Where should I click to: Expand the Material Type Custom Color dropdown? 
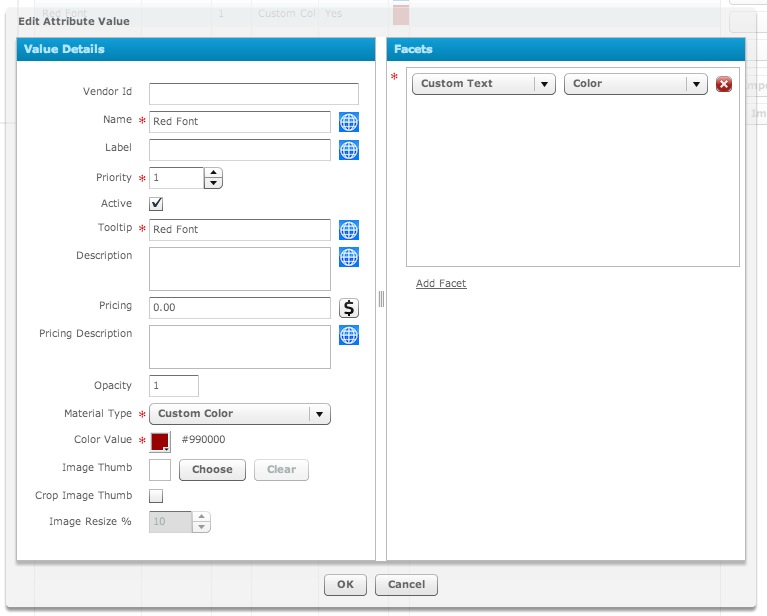(x=240, y=414)
